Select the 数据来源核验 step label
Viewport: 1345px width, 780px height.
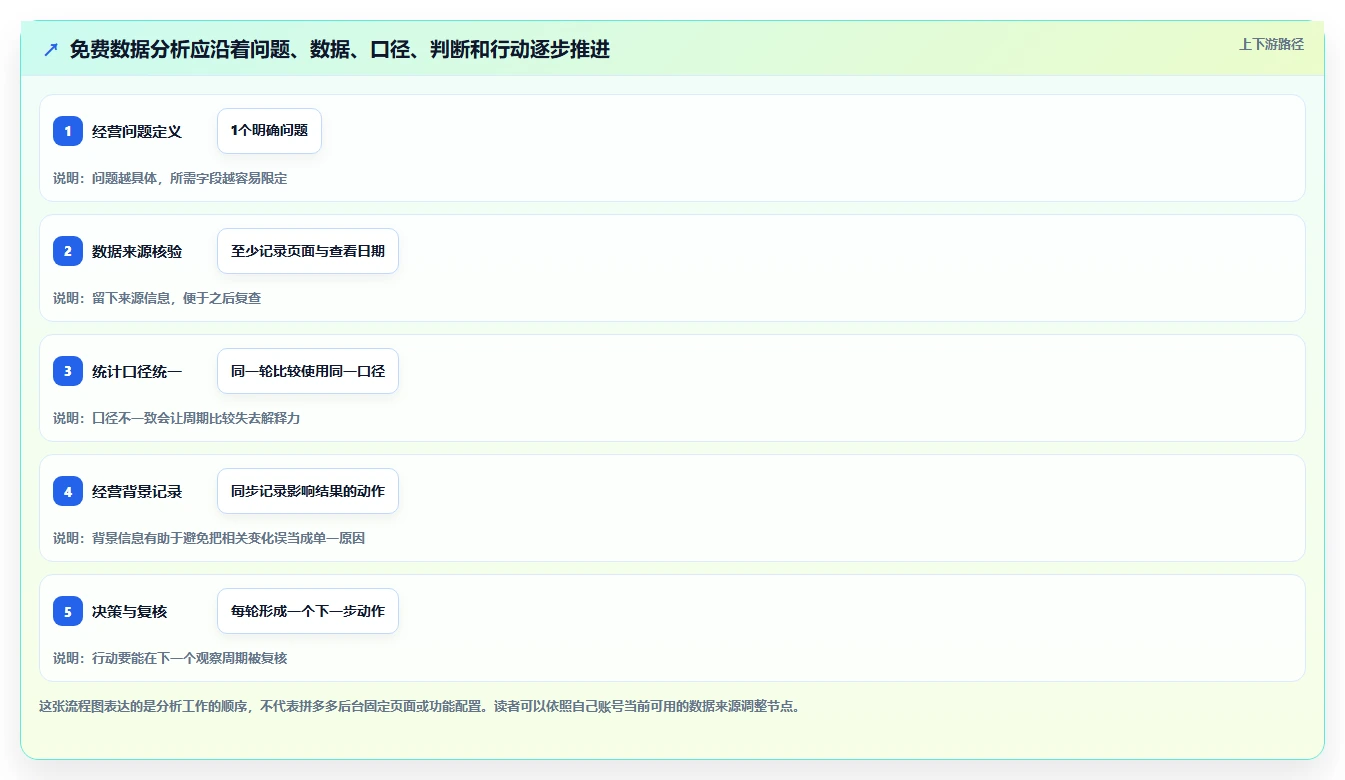pos(137,251)
